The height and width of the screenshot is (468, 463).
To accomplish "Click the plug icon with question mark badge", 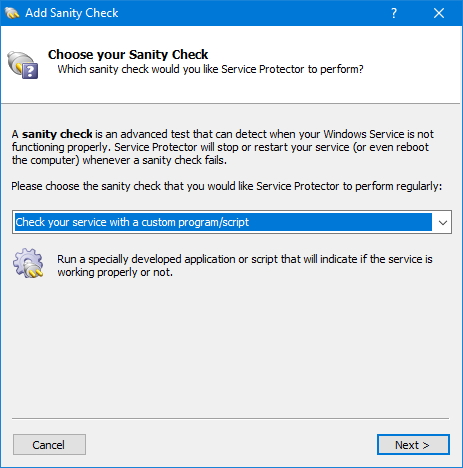I will point(23,65).
